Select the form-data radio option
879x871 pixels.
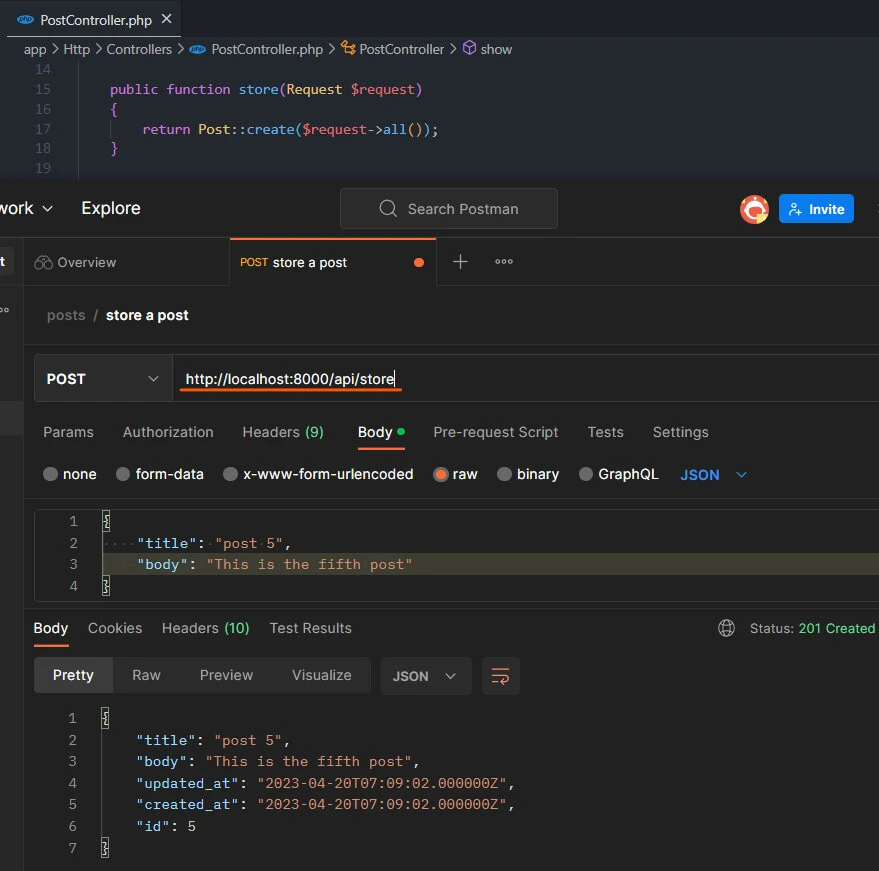pyautogui.click(x=123, y=475)
